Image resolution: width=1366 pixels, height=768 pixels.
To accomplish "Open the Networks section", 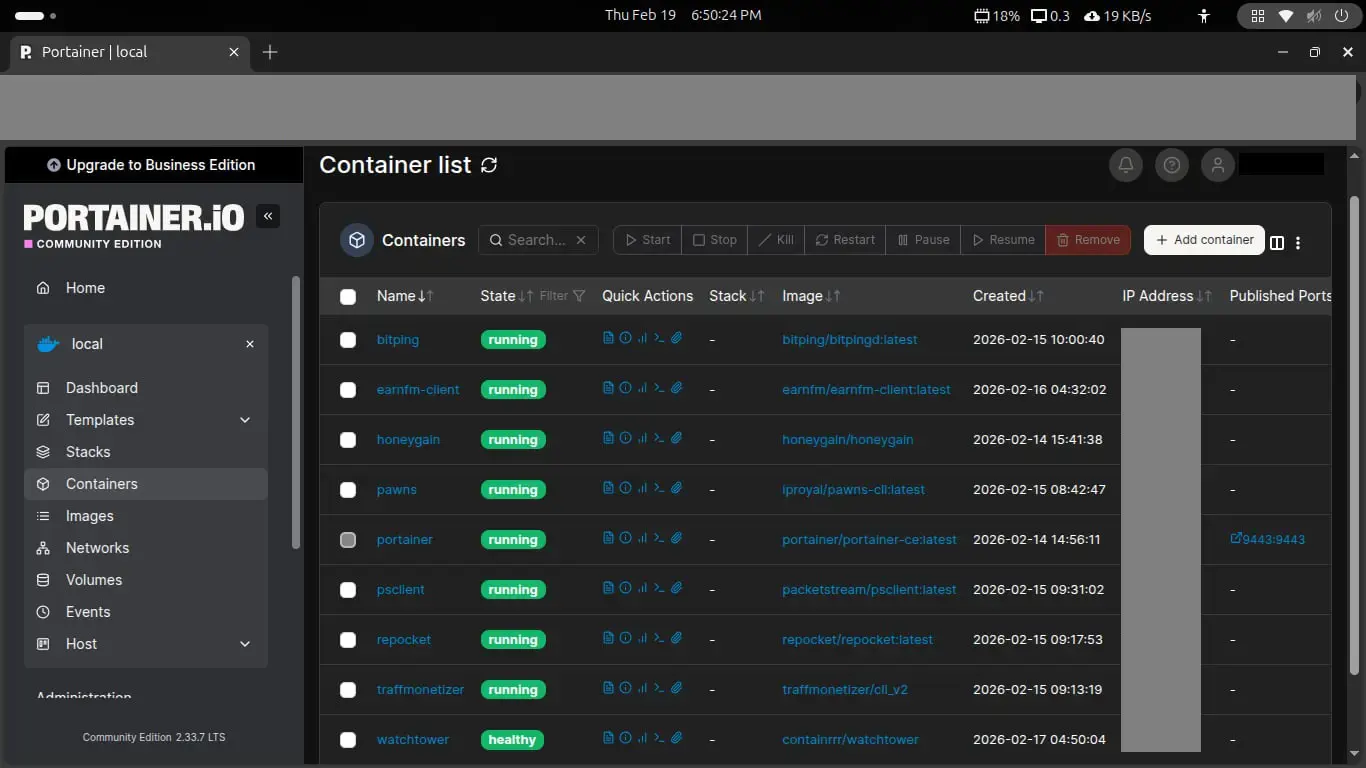I will 145,548.
